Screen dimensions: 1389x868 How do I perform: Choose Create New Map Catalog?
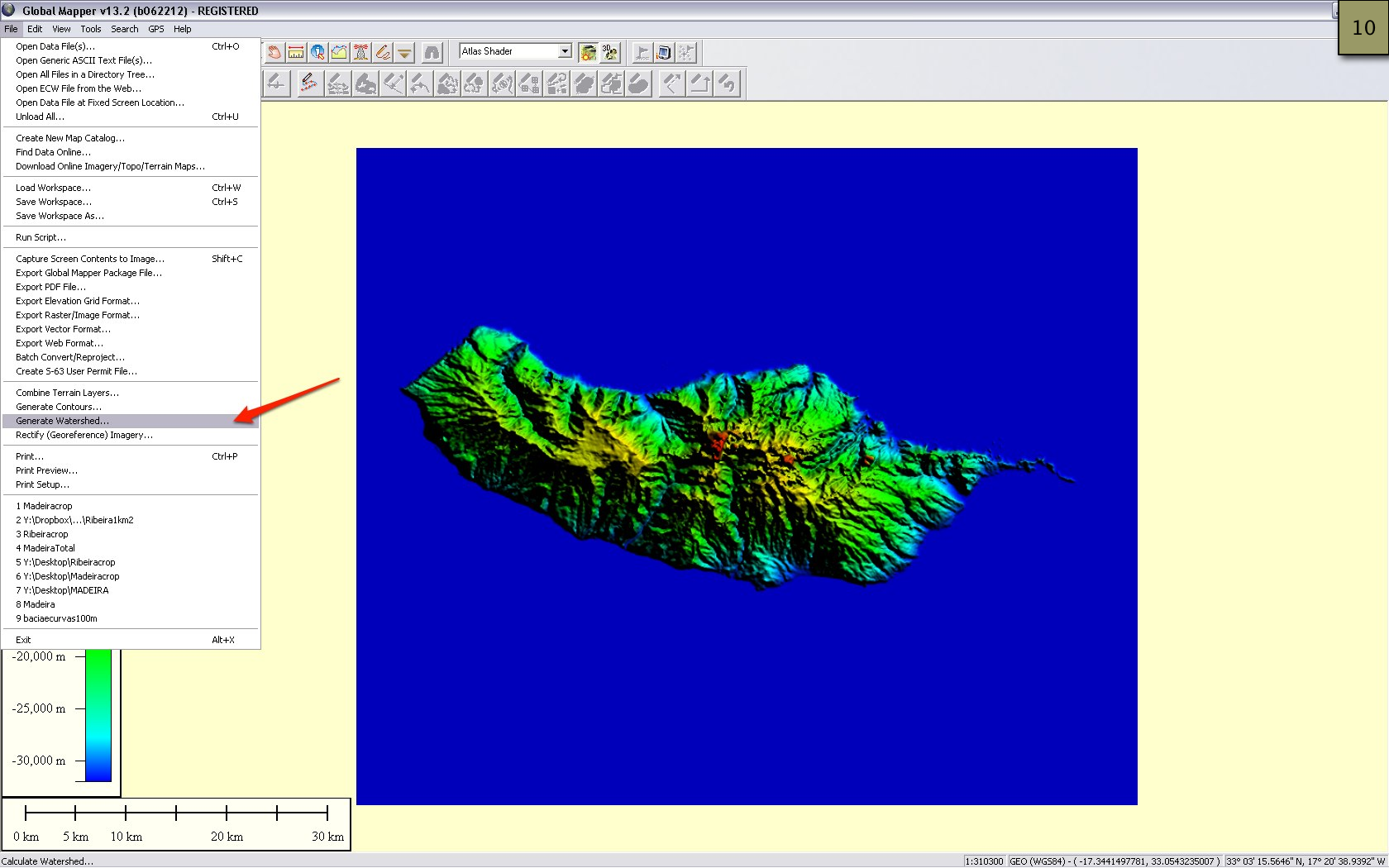pos(131,138)
